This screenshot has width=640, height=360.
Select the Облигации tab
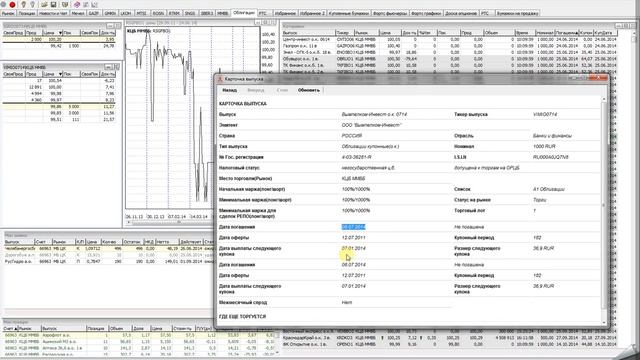pyautogui.click(x=244, y=13)
